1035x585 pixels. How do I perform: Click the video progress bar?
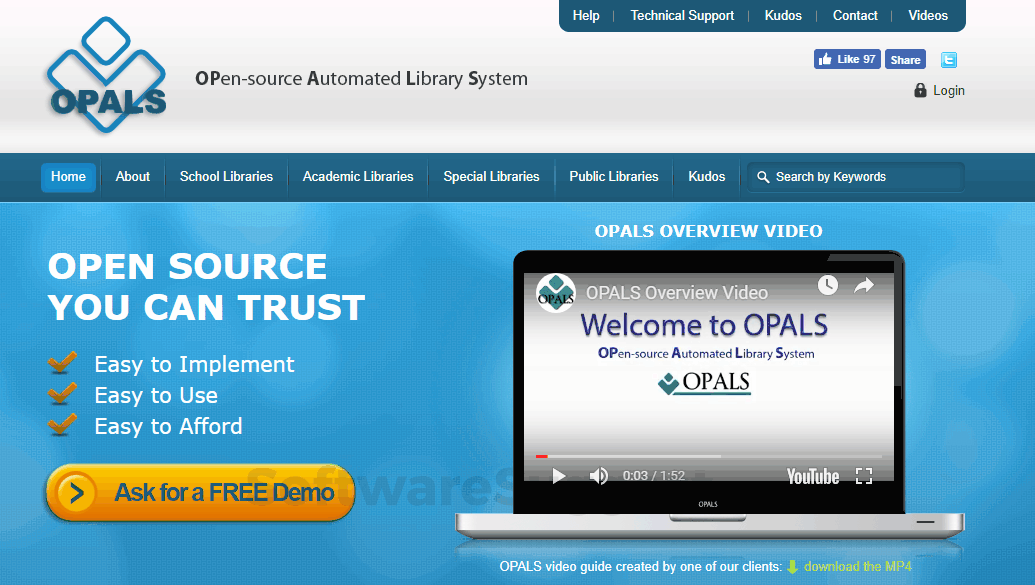pos(709,456)
